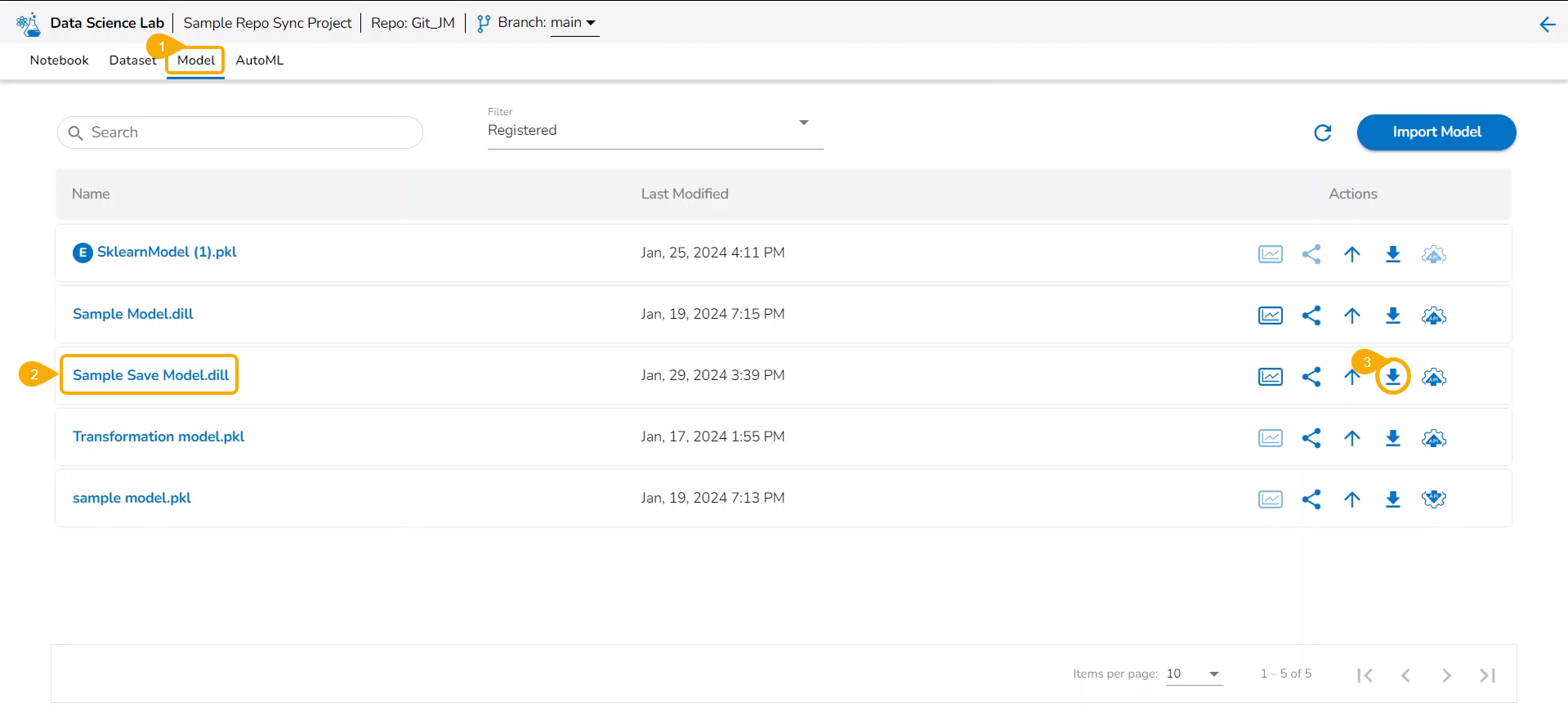
Task: Download the sample model.pkl file
Action: (x=1393, y=499)
